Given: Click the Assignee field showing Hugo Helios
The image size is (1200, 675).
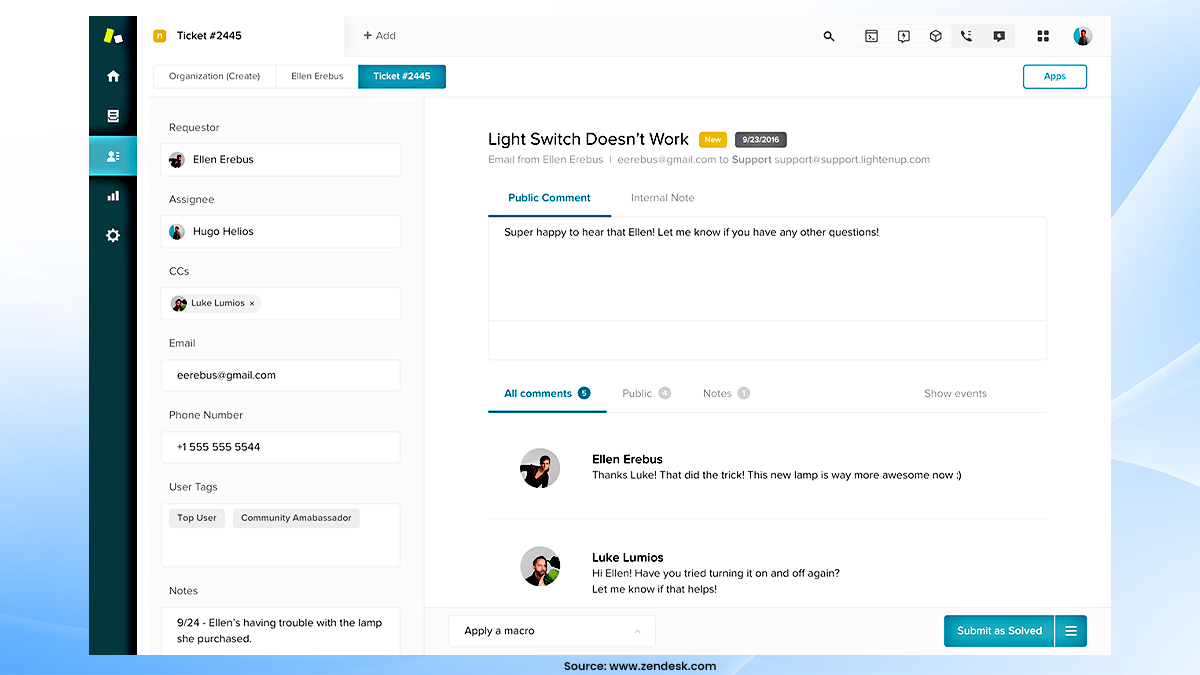Looking at the screenshot, I should tap(281, 232).
